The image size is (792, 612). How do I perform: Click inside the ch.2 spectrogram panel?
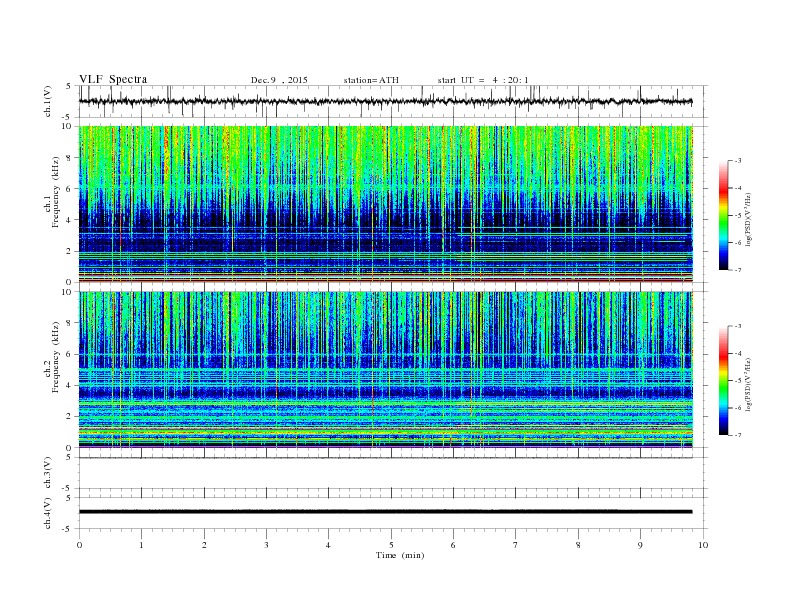(385, 369)
